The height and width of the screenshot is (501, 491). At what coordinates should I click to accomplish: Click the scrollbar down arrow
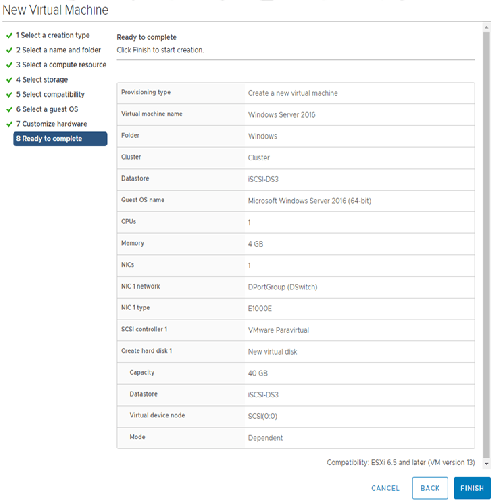tap(487, 463)
